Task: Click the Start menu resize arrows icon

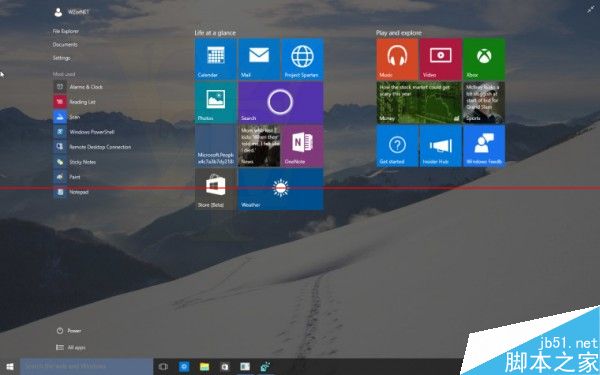Action: [591, 10]
